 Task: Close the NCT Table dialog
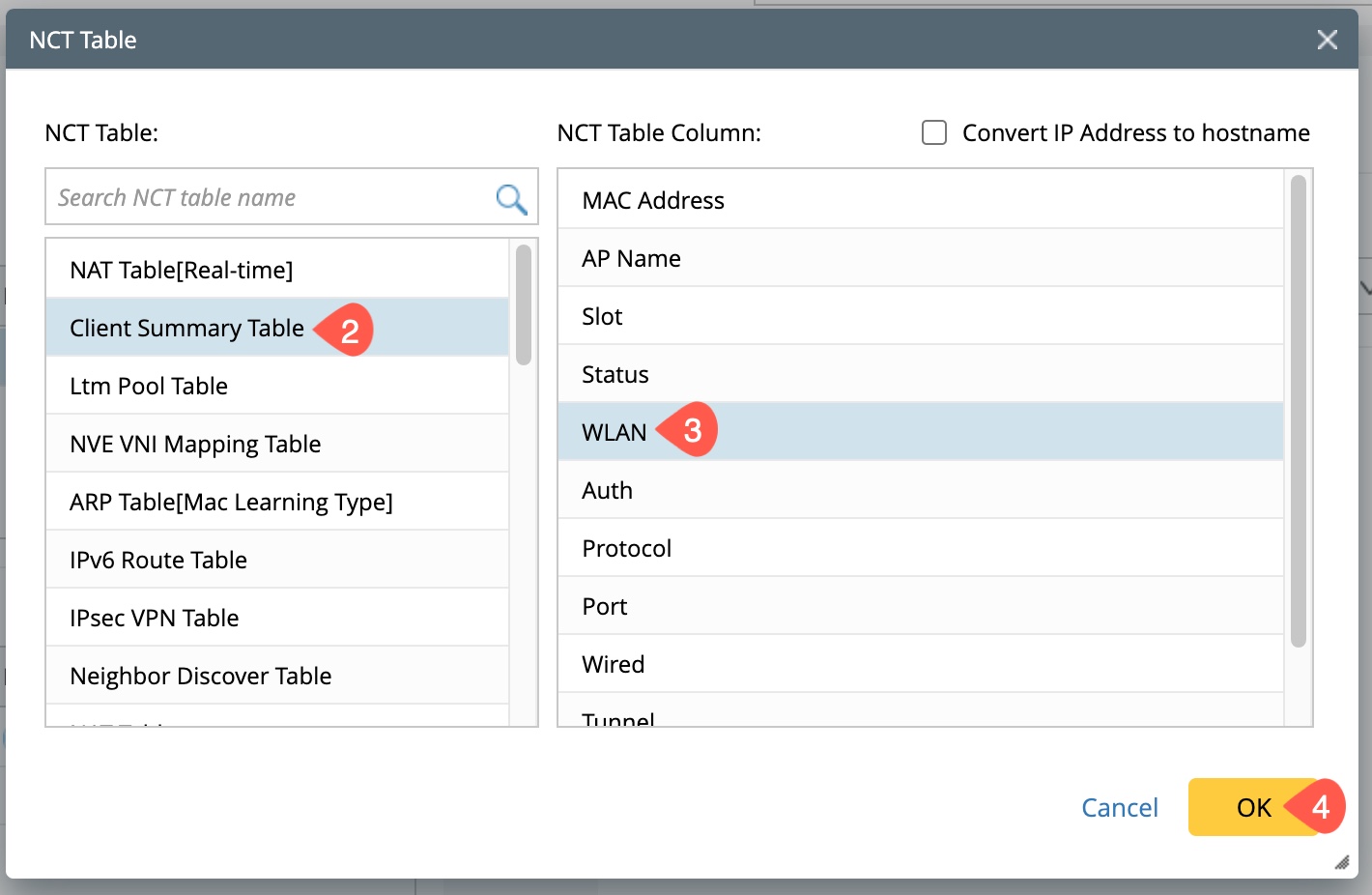(x=1327, y=40)
